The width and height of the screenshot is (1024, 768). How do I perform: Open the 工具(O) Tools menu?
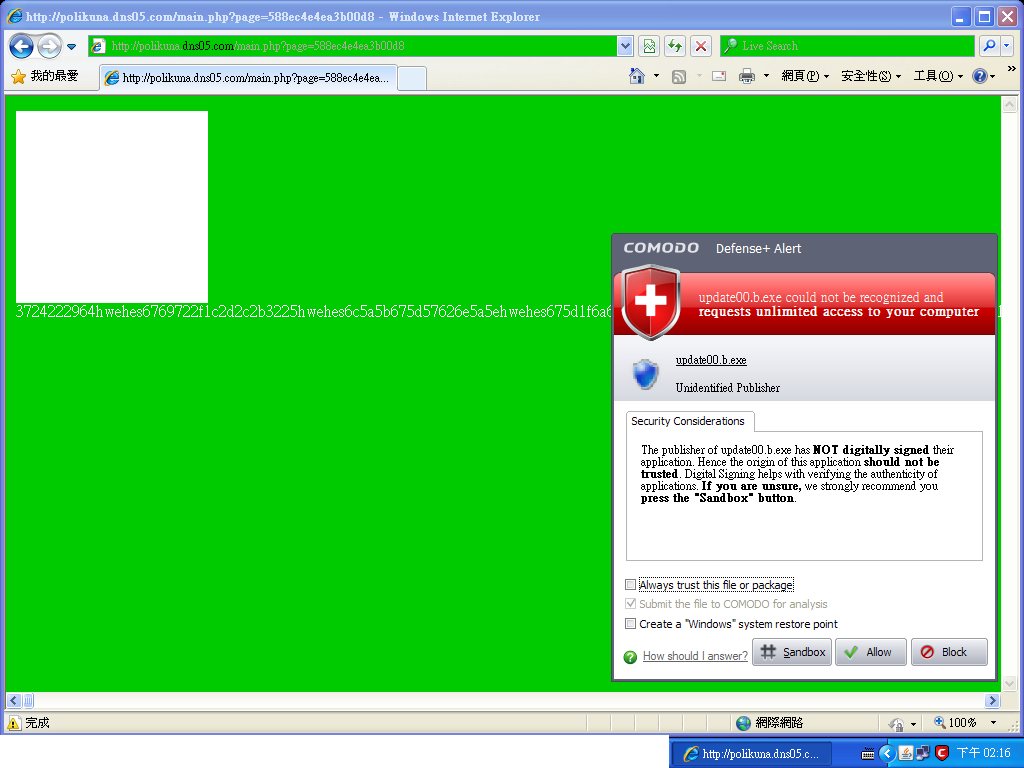[938, 76]
